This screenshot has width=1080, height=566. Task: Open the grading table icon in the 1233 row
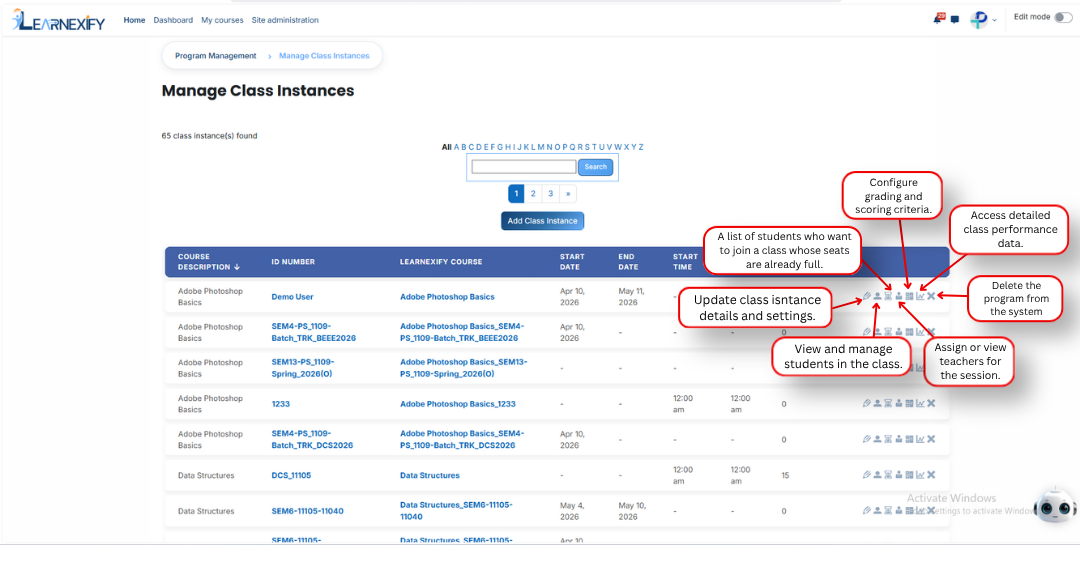point(909,403)
